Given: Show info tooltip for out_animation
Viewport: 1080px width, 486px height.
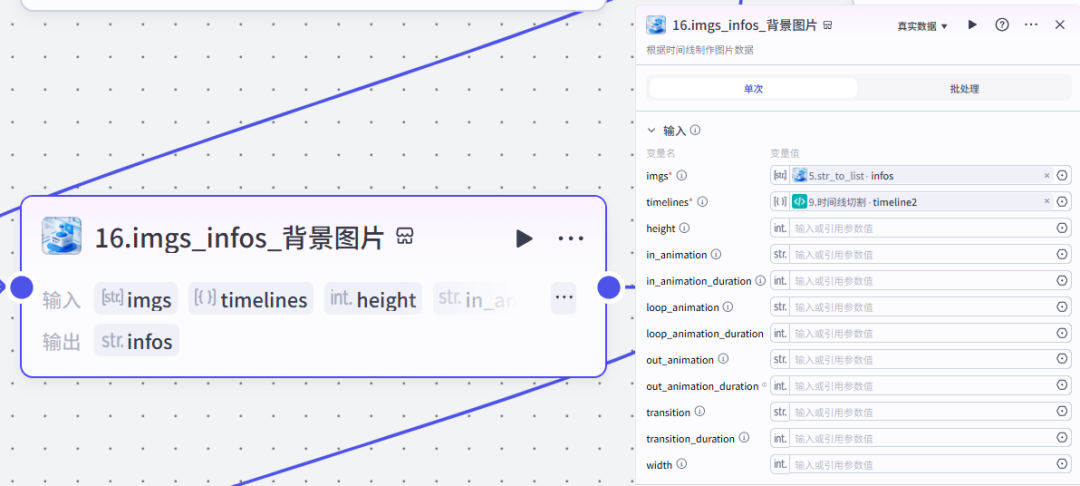Looking at the screenshot, I should click(x=723, y=359).
